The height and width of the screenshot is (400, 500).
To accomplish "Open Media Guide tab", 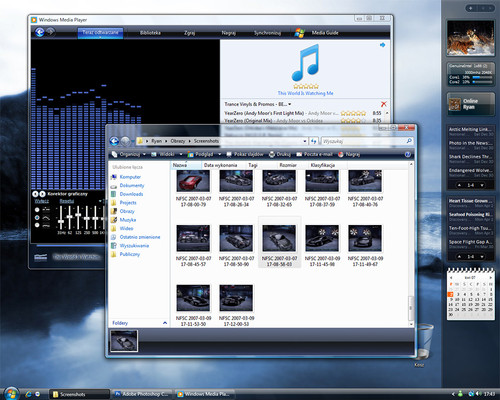I will click(325, 33).
